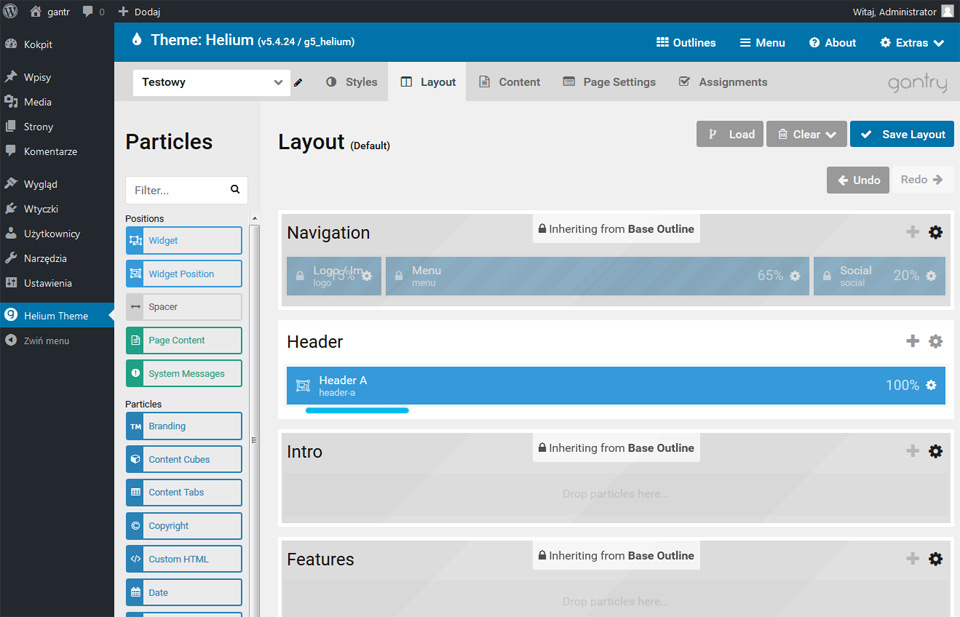Add a row with Navigation plus icon
This screenshot has height=617, width=960.
[912, 232]
